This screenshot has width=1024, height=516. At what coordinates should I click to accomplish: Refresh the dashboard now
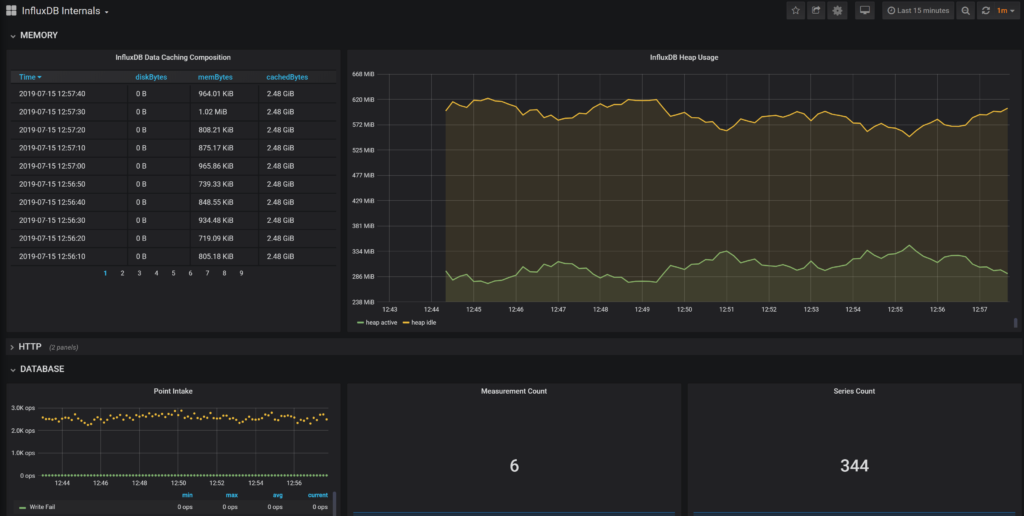(985, 10)
